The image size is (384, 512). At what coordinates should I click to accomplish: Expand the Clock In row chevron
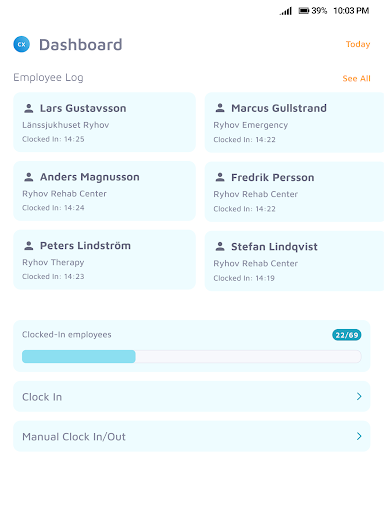(x=359, y=396)
